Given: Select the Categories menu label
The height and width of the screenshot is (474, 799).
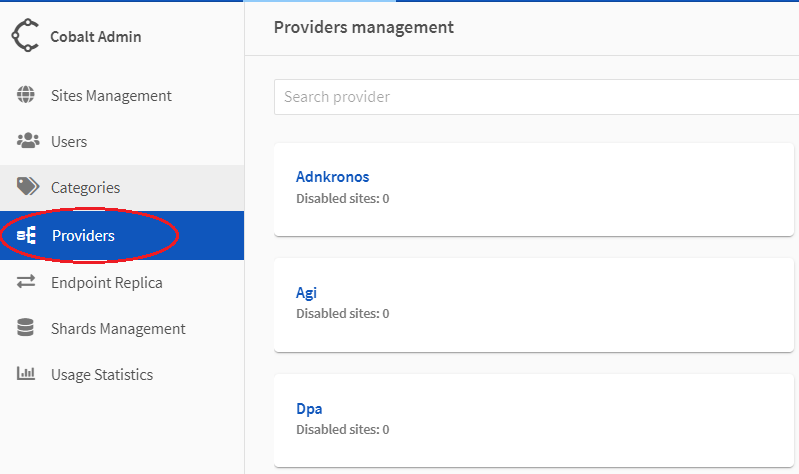Looking at the screenshot, I should click(85, 188).
